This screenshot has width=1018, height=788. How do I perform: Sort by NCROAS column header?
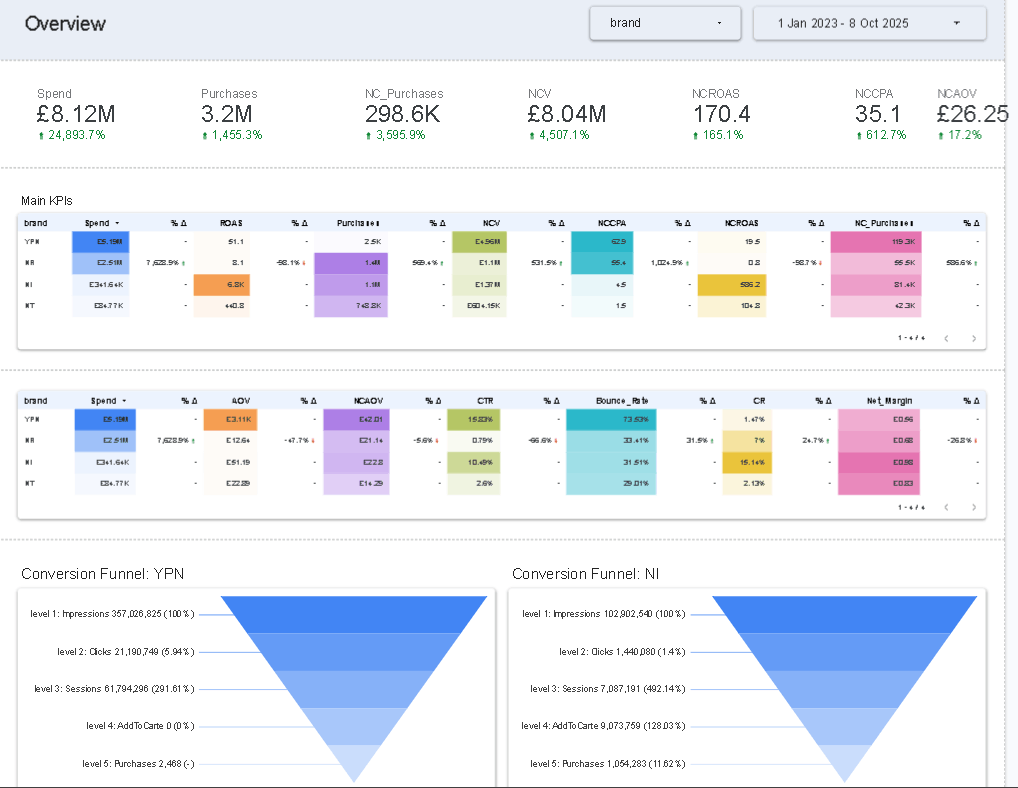click(741, 223)
